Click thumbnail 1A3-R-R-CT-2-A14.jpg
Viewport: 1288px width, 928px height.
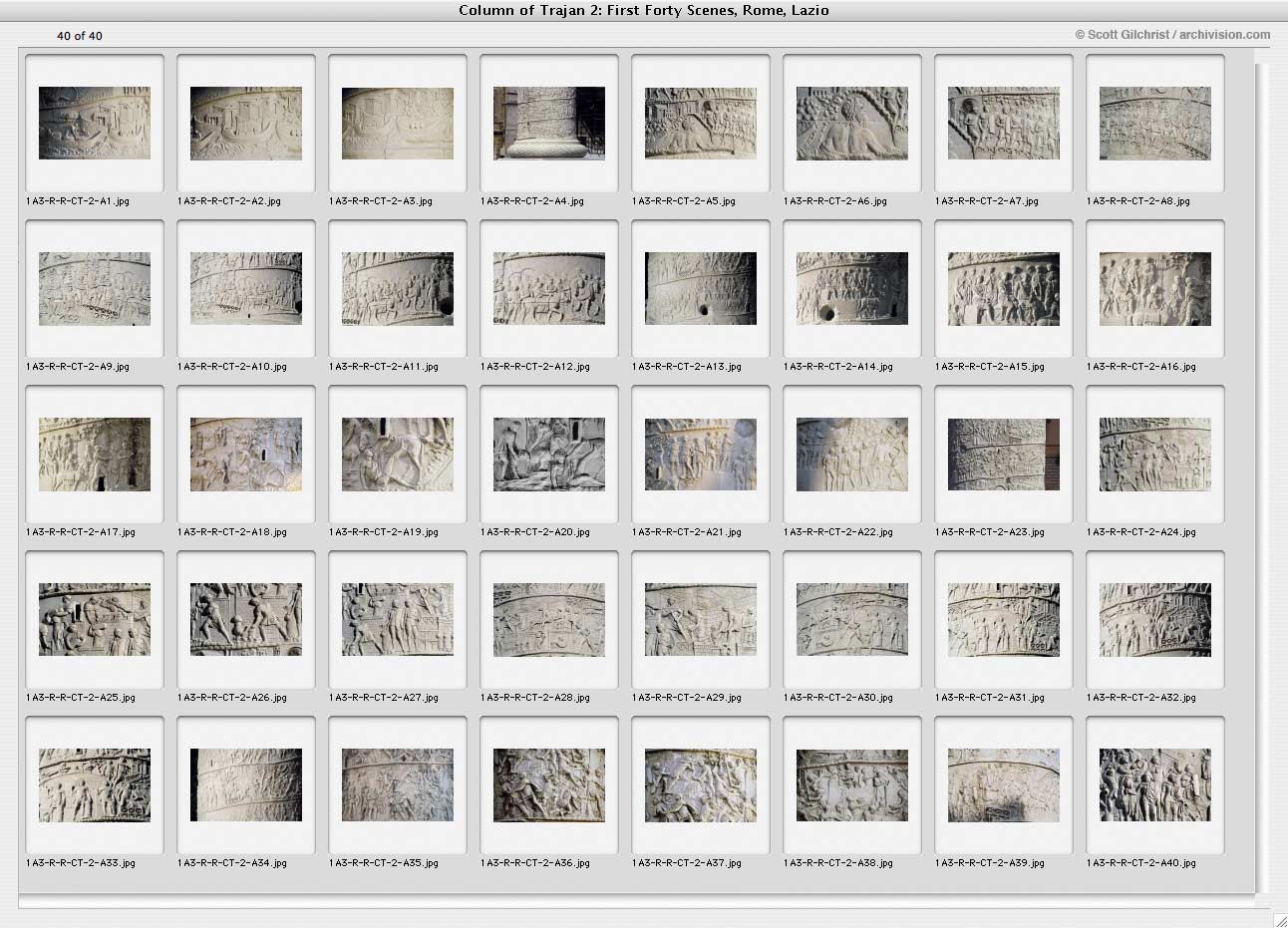point(852,288)
